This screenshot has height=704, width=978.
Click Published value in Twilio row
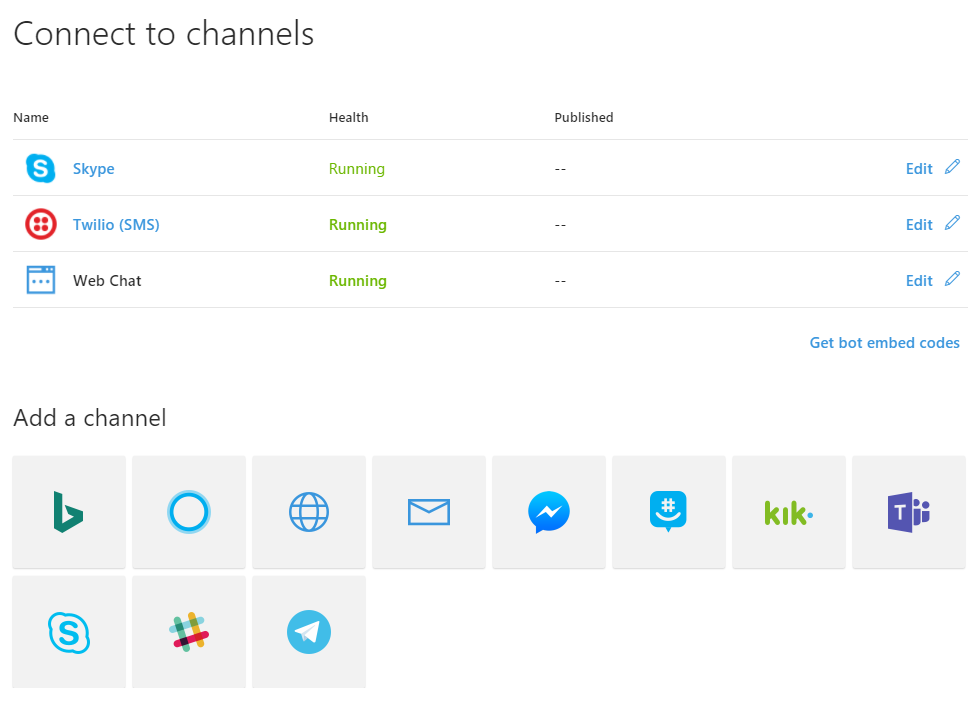pyautogui.click(x=560, y=226)
